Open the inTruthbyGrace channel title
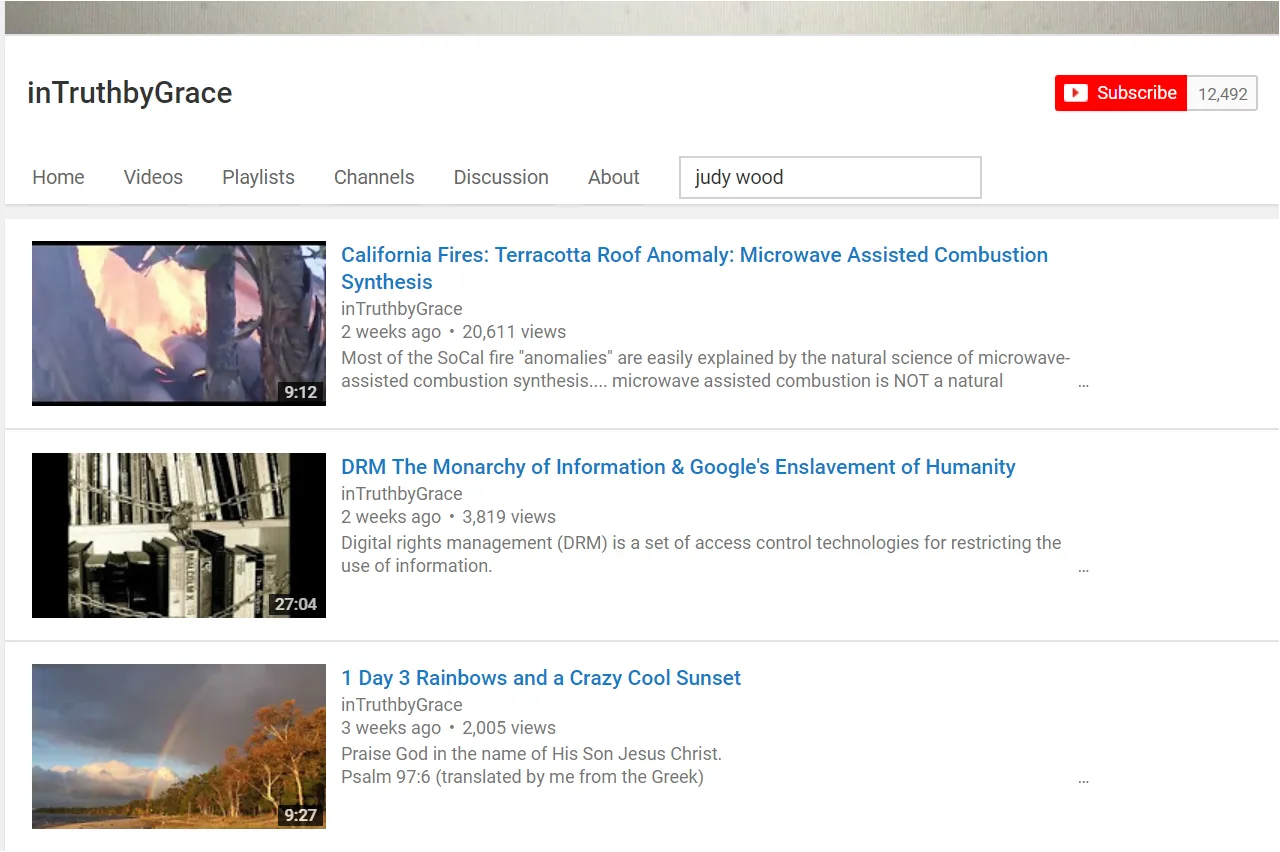 (130, 93)
